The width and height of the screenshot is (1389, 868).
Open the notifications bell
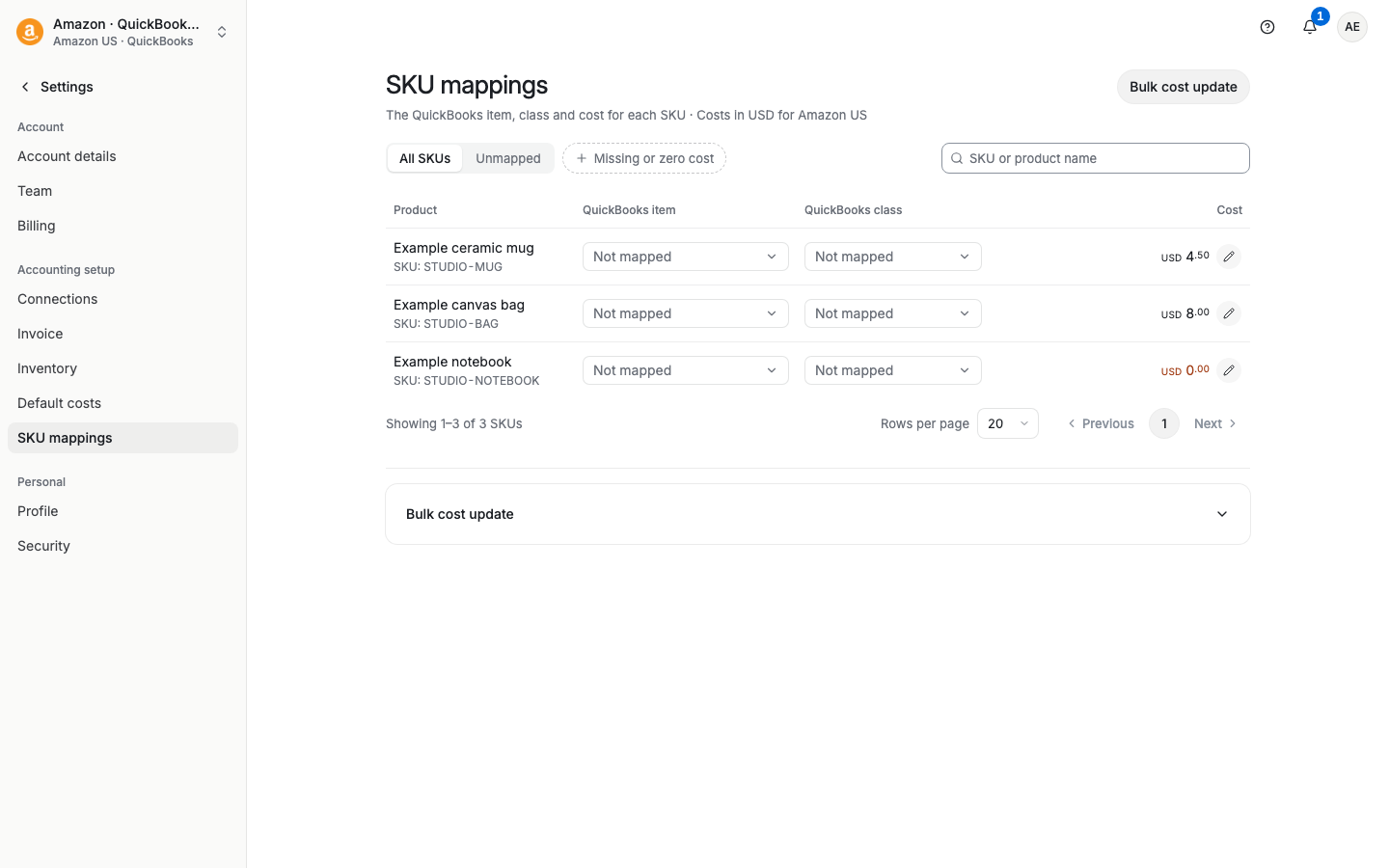click(x=1310, y=27)
